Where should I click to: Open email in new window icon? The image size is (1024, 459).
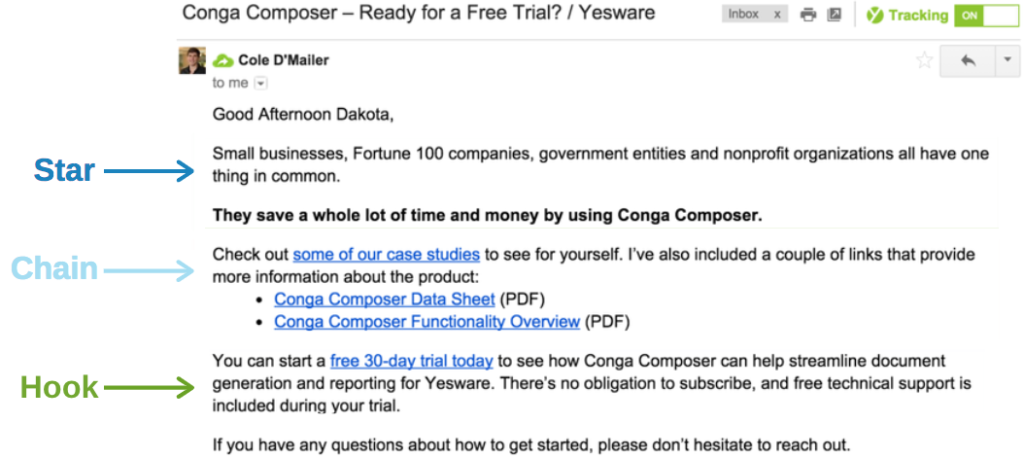pyautogui.click(x=834, y=14)
